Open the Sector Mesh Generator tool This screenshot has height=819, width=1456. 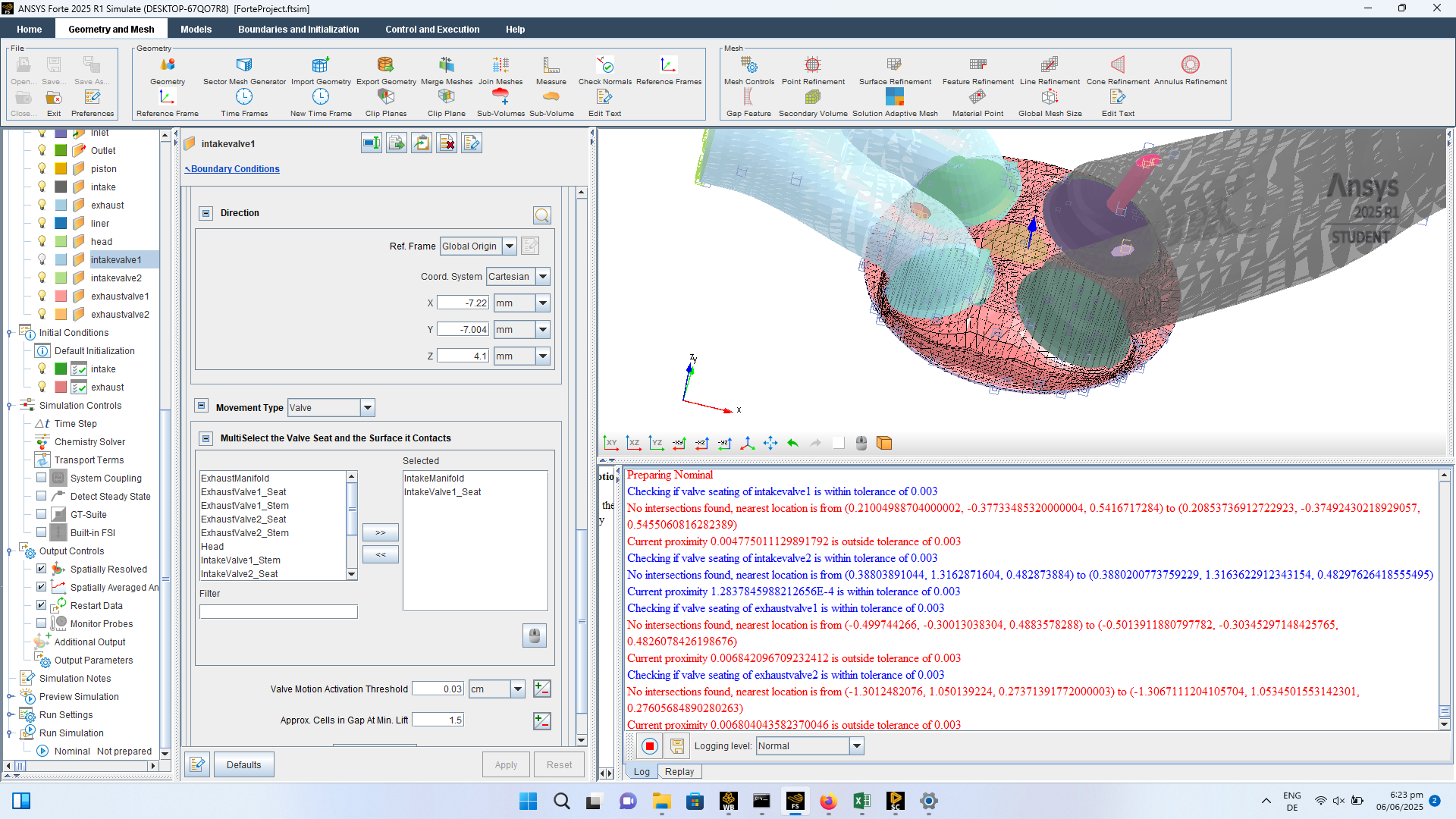[244, 70]
